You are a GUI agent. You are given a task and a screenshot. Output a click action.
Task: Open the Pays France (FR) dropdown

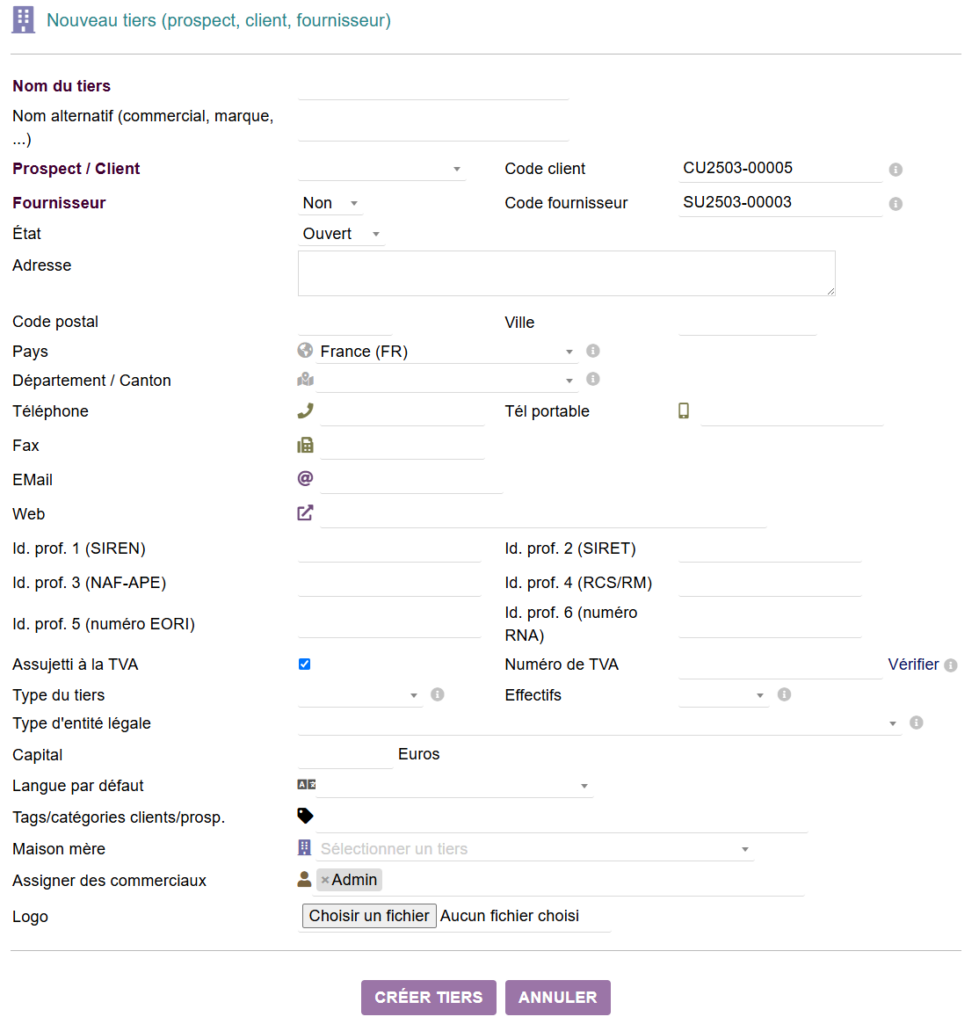coord(438,351)
